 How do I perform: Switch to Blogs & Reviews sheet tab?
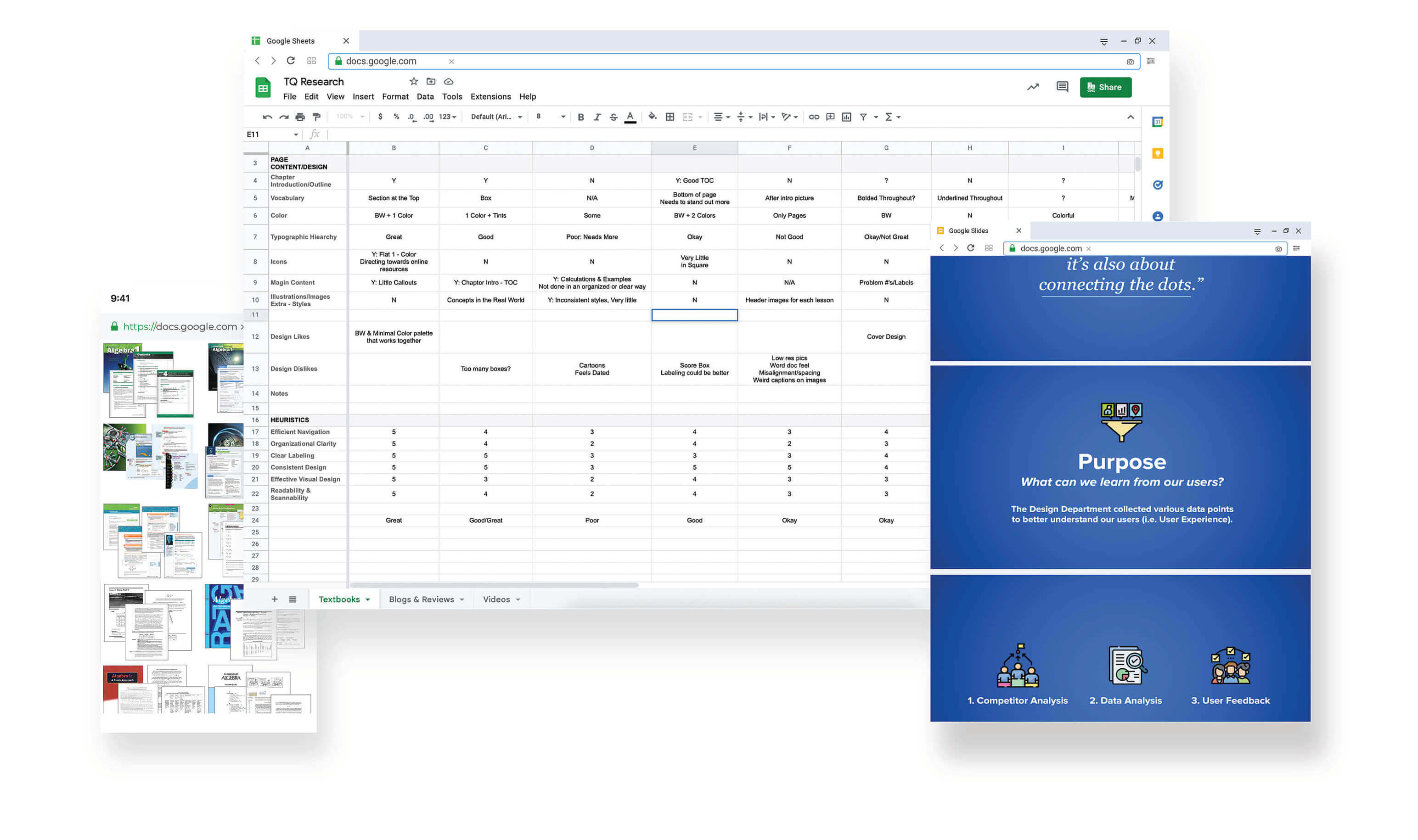pos(422,599)
